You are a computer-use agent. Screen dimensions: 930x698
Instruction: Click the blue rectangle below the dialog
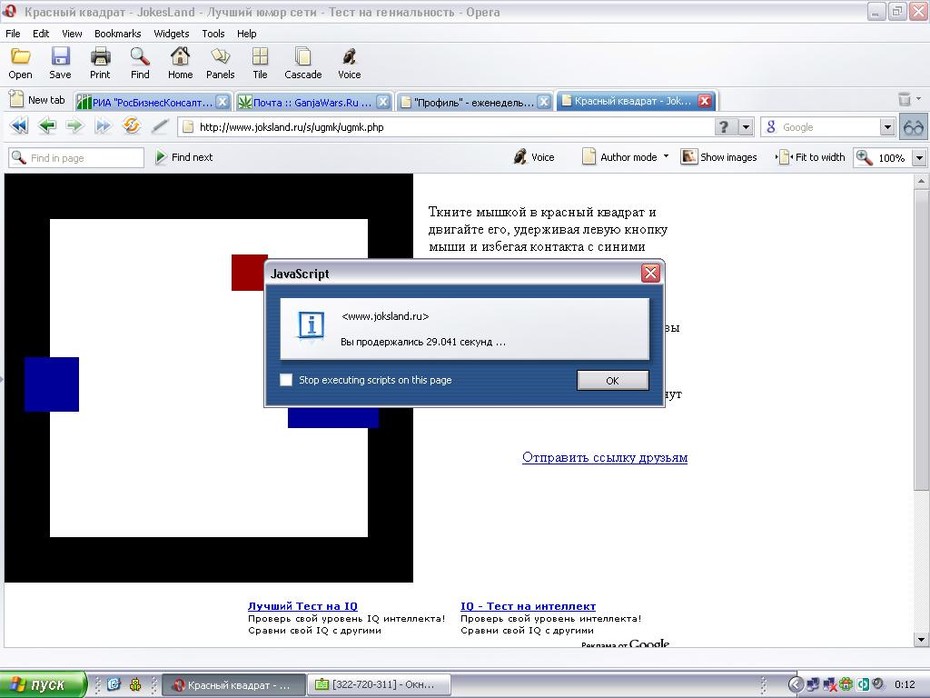(333, 417)
